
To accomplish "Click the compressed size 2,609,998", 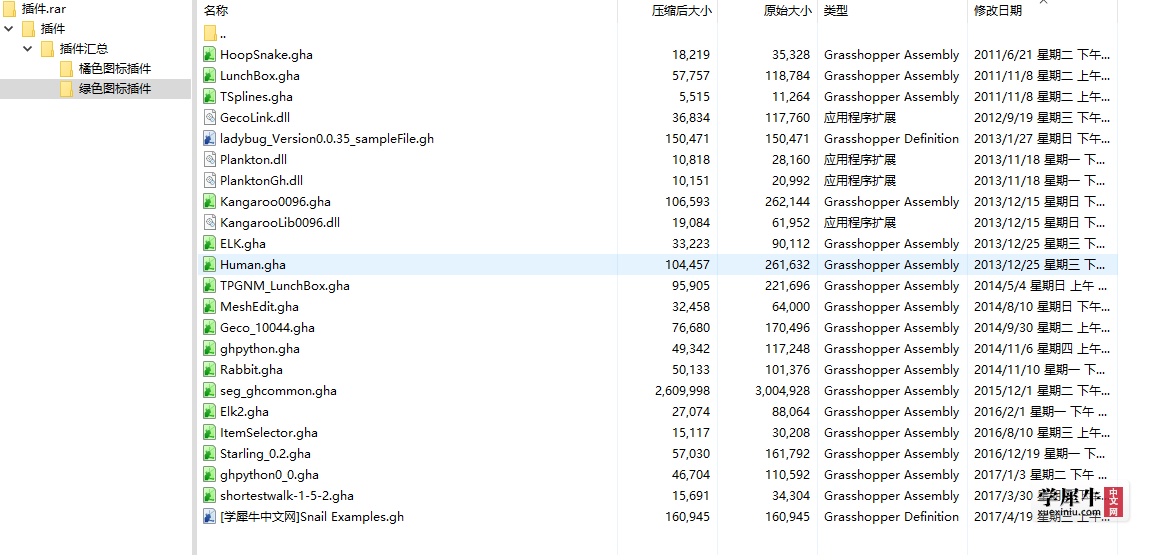I will point(682,390).
